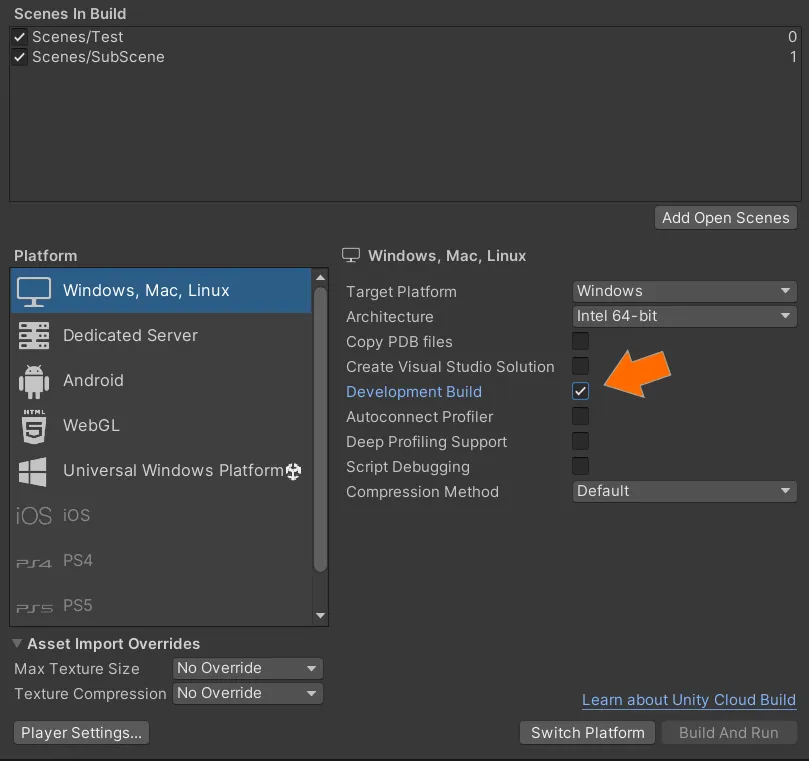Click the Unity badge beside Universal Windows Platform
Screen dimensions: 809x761
(x=294, y=471)
